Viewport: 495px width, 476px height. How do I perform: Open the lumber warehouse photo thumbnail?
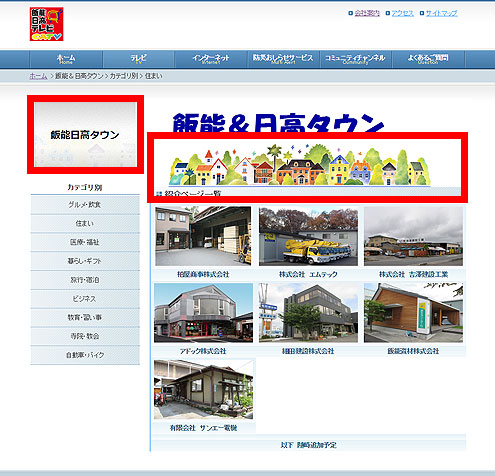203,236
